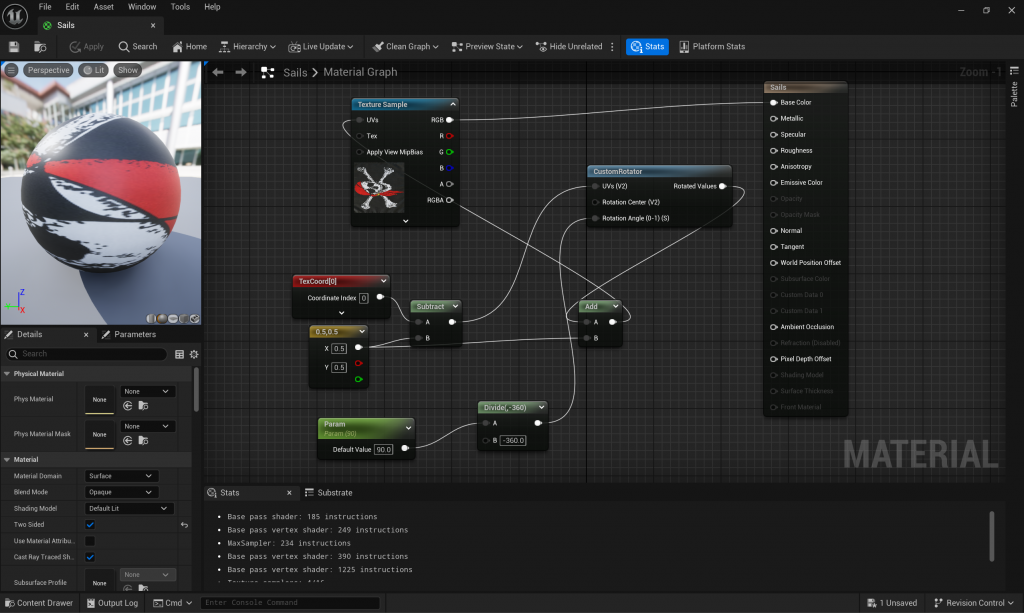Viewport: 1024px width, 613px height.
Task: Click the Material Graph side panel icon top right
Action: (1014, 71)
